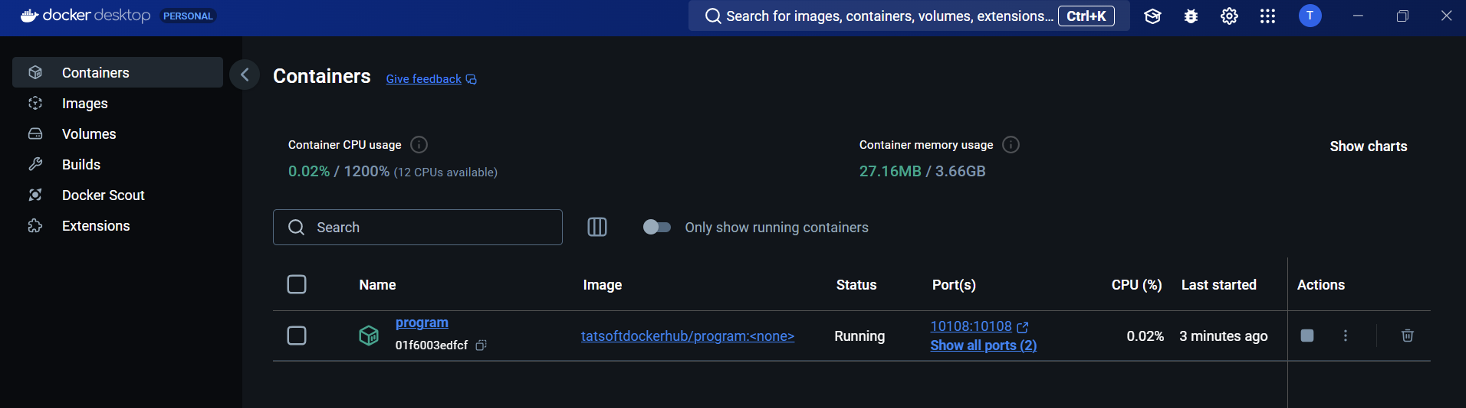Viewport: 1466px width, 408px height.
Task: Open more actions menu for program
Action: [1345, 336]
